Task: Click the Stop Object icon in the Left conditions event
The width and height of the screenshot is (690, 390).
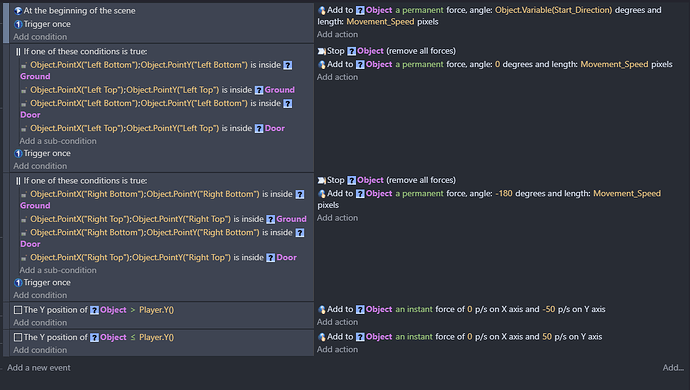Action: [322, 51]
